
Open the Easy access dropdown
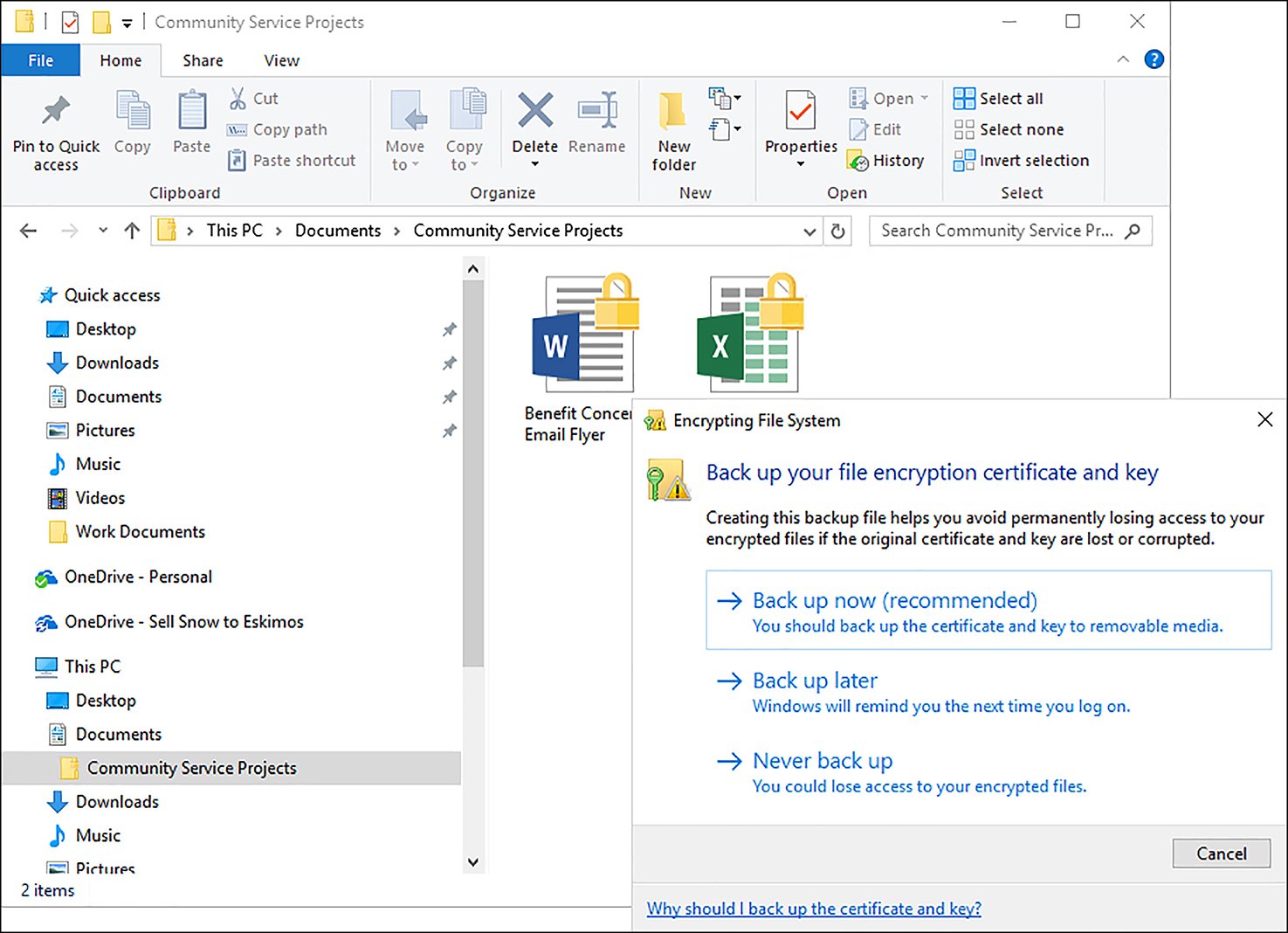click(x=725, y=129)
